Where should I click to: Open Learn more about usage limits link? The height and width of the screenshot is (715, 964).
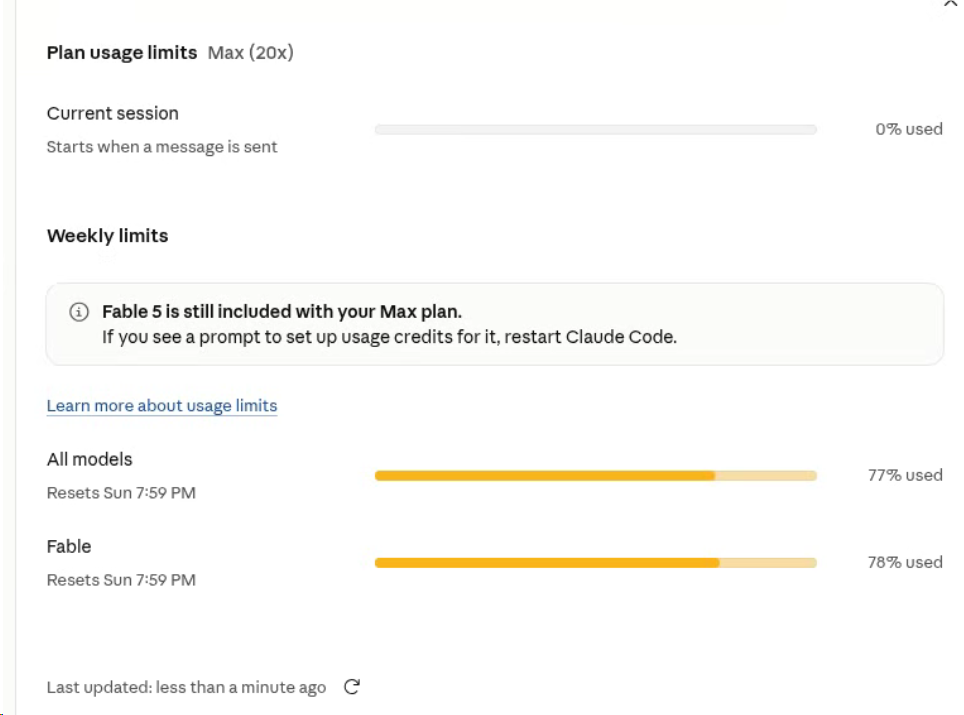(162, 406)
